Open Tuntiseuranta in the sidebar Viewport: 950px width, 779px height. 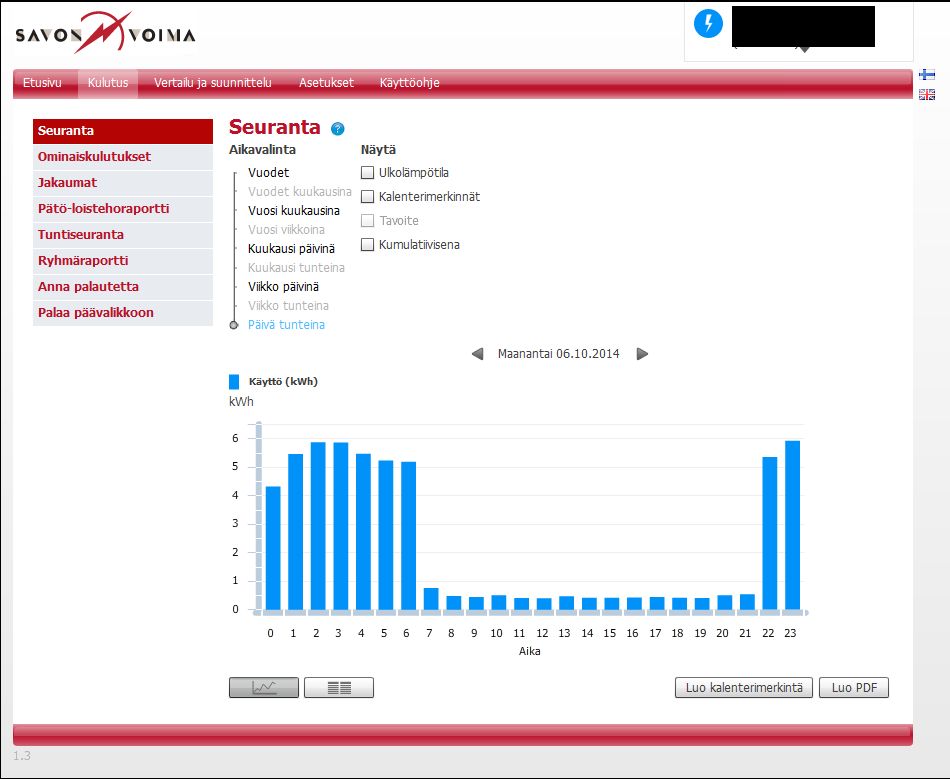click(81, 235)
